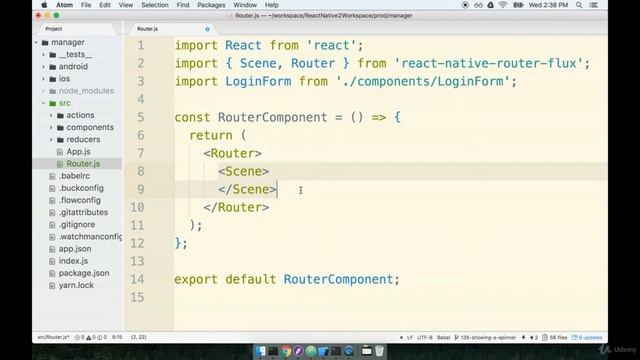The width and height of the screenshot is (640, 360).
Task: Click the 9 updates link
Action: (x=587, y=338)
